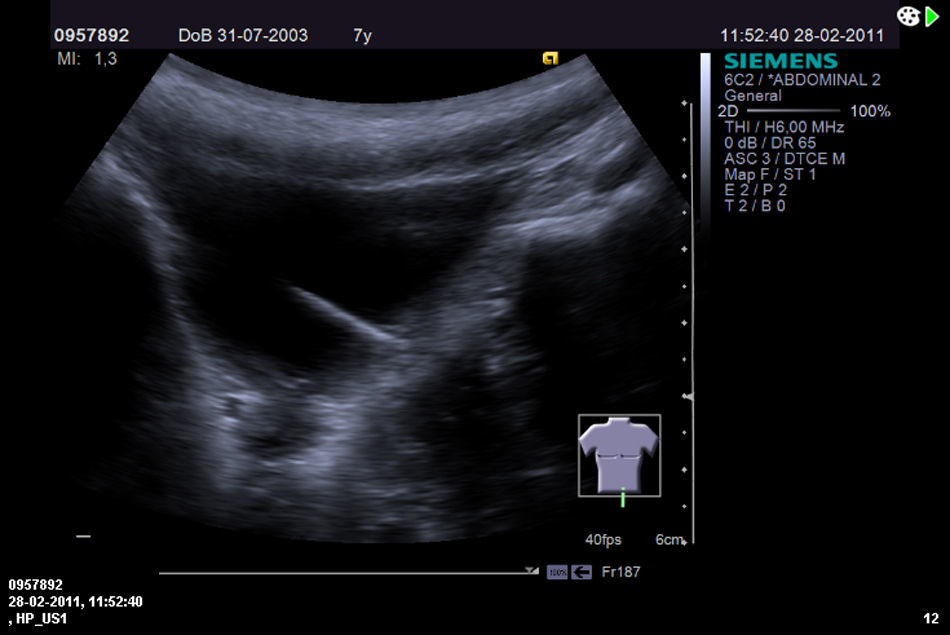Viewport: 950px width, 635px height.
Task: Select the 6C2 / *ABDOMINAL 2 preset label
Action: coord(802,80)
